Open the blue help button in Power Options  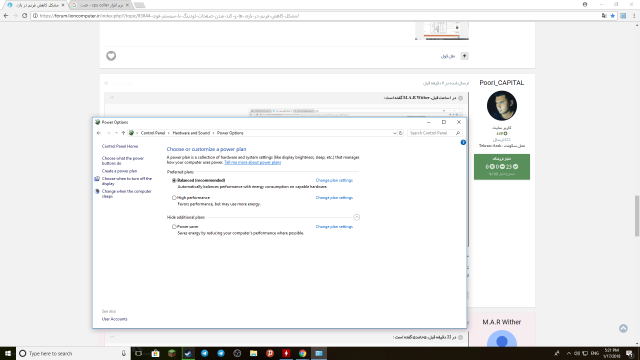[x=463, y=142]
